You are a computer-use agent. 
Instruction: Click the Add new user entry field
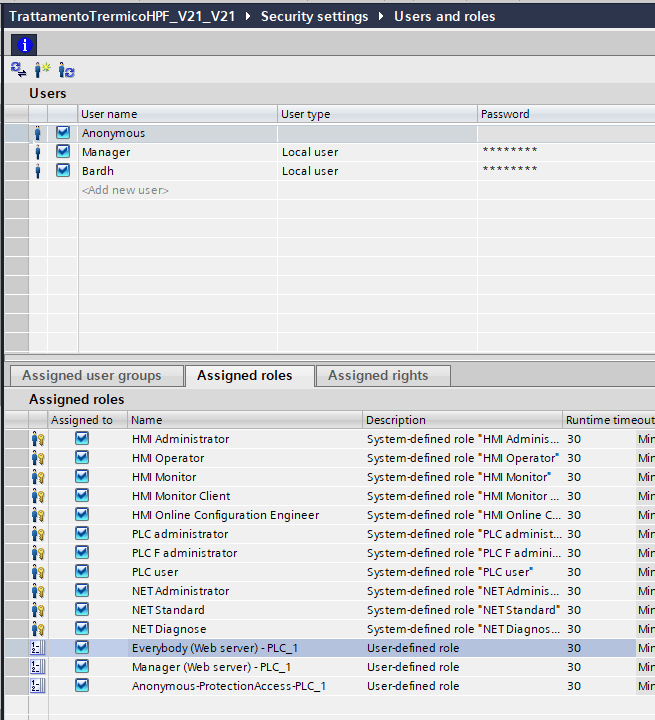(x=178, y=190)
